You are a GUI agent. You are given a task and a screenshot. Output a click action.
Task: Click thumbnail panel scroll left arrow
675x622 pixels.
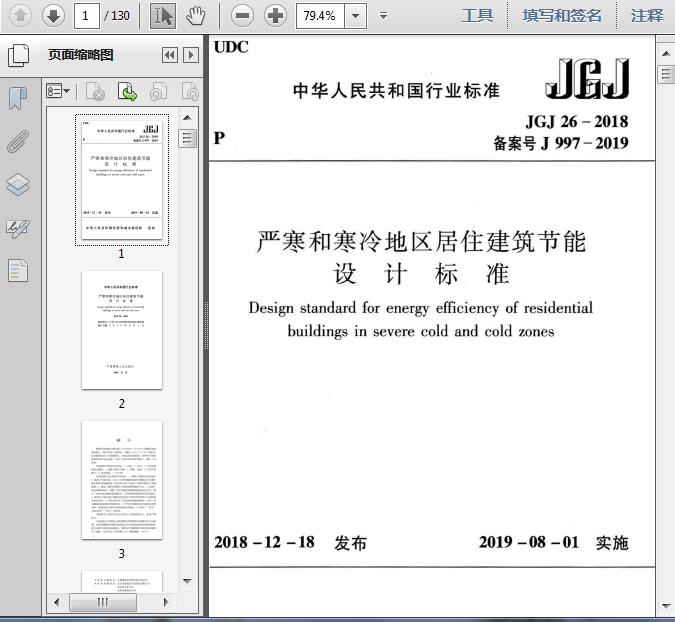tap(56, 602)
